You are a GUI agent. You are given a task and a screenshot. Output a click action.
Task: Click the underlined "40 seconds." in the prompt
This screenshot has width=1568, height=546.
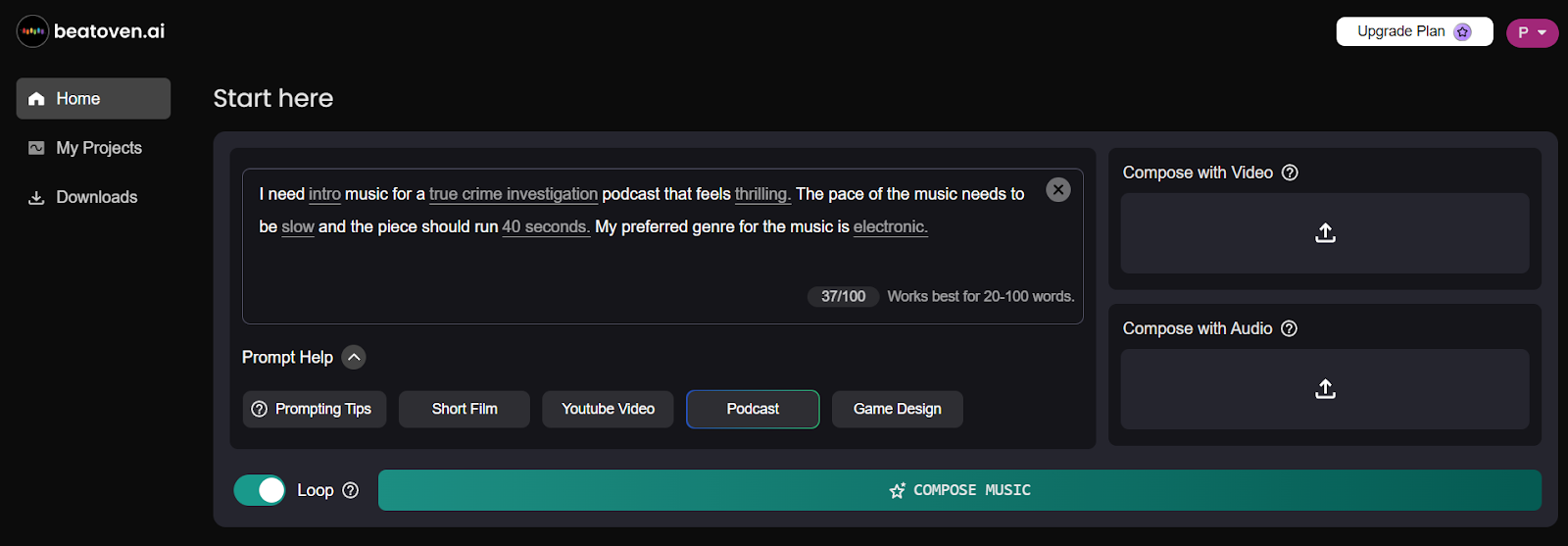[546, 226]
